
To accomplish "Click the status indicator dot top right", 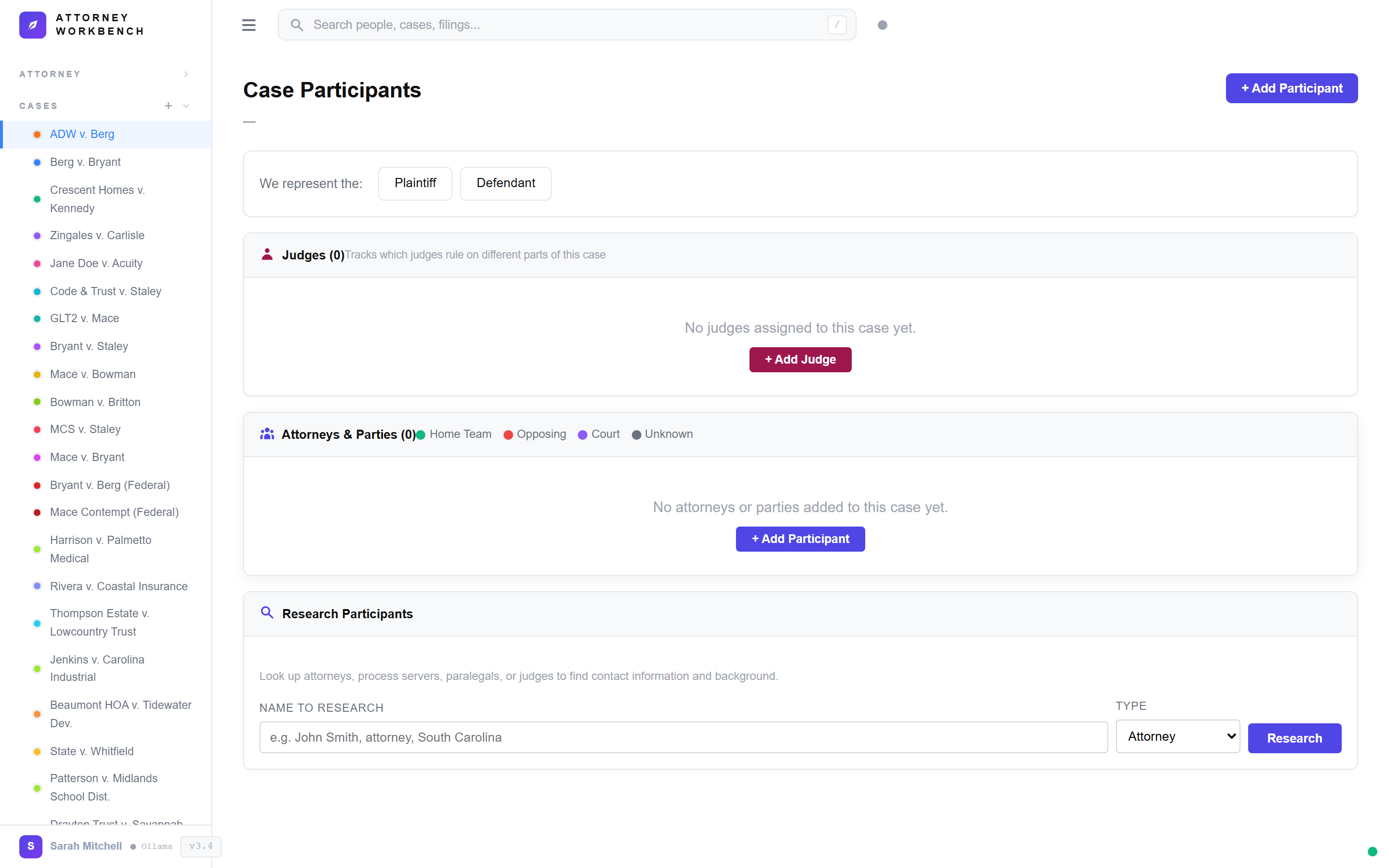I will coord(883,25).
